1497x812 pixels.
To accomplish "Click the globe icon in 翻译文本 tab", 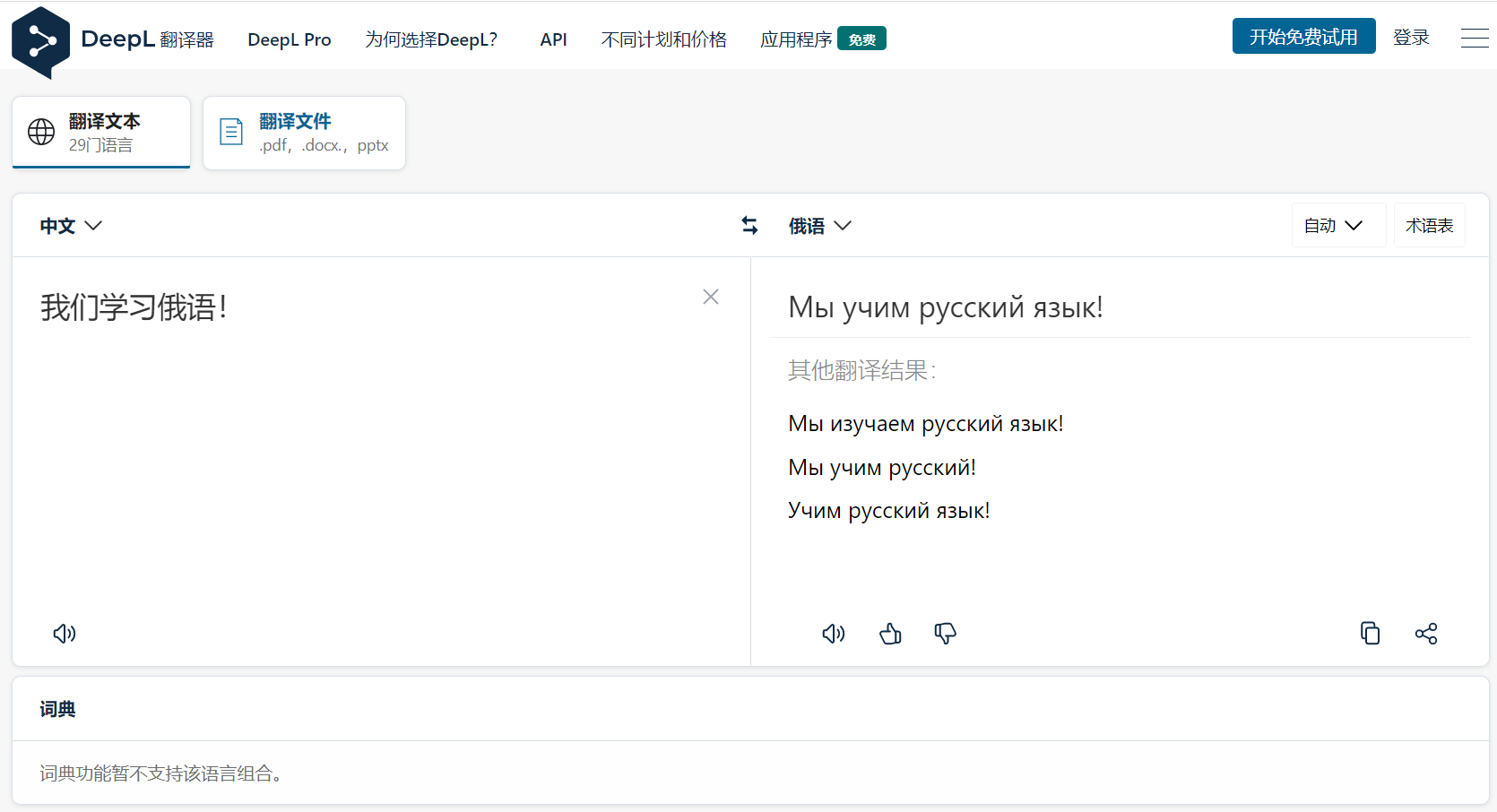I will click(41, 132).
